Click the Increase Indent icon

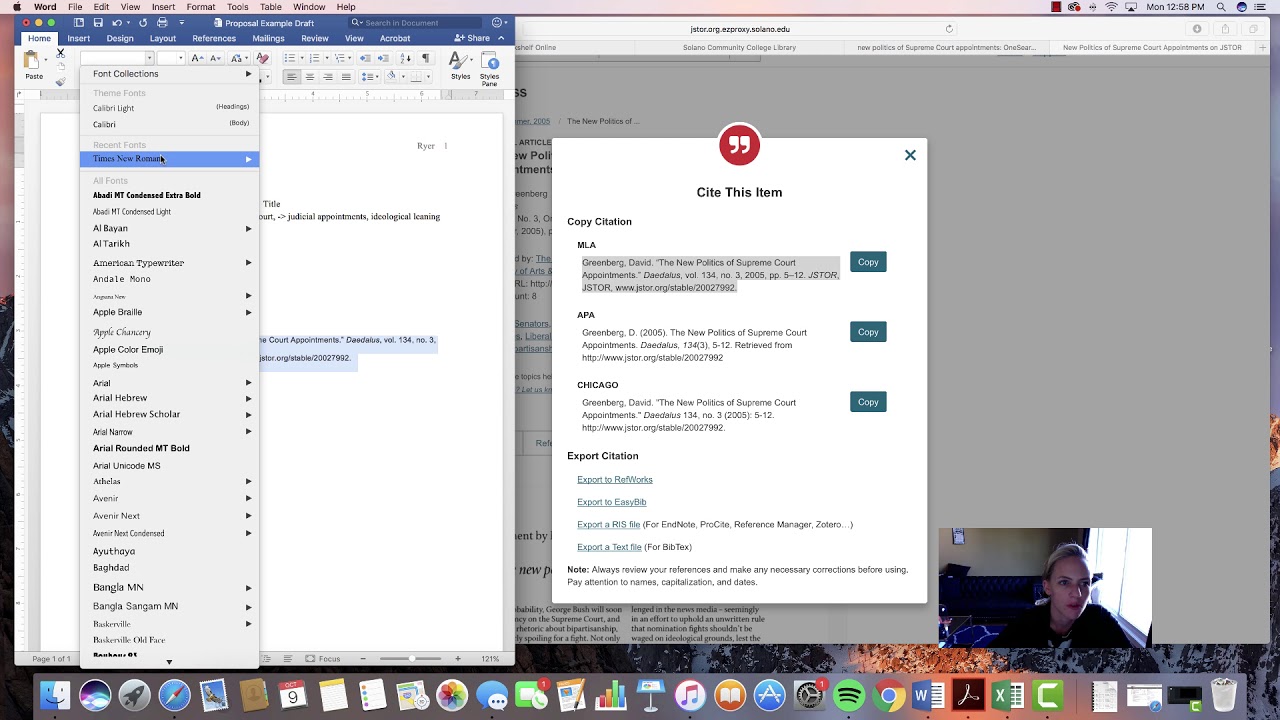pyautogui.click(x=382, y=58)
